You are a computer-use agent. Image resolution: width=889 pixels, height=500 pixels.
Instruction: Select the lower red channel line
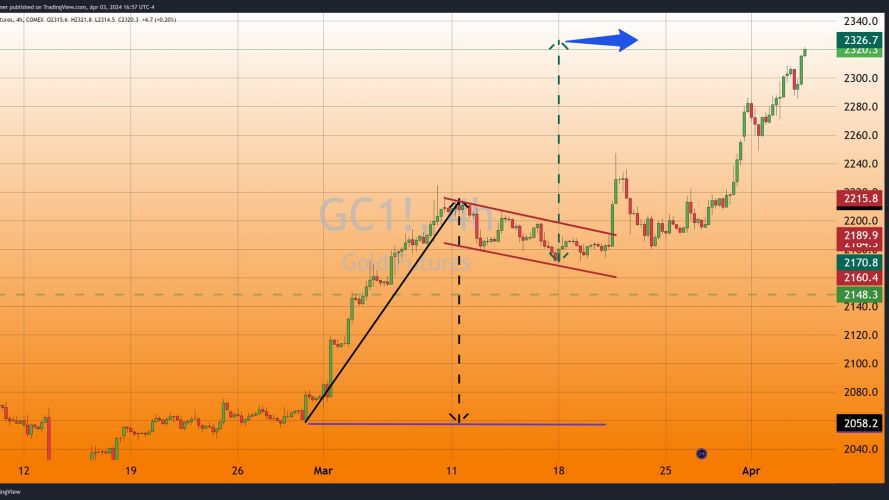[530, 260]
